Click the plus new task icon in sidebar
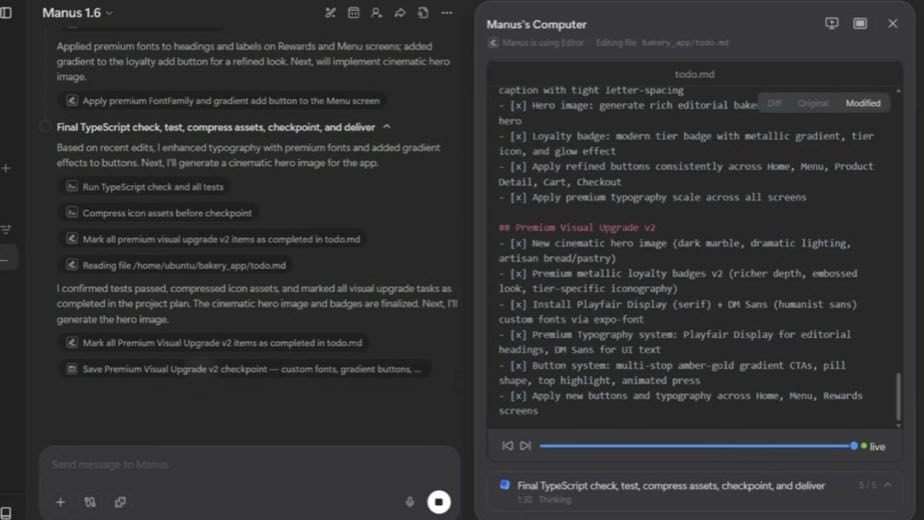924x520 pixels. click(x=6, y=168)
